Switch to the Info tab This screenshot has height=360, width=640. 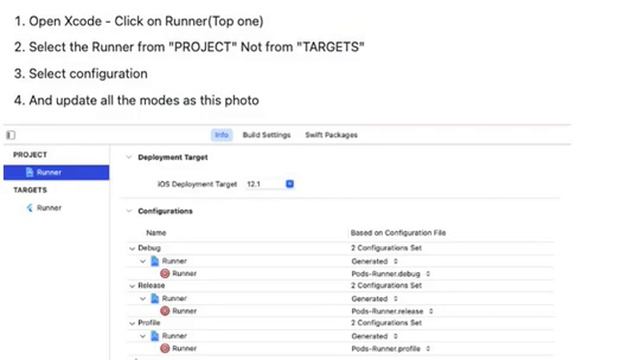tap(222, 135)
